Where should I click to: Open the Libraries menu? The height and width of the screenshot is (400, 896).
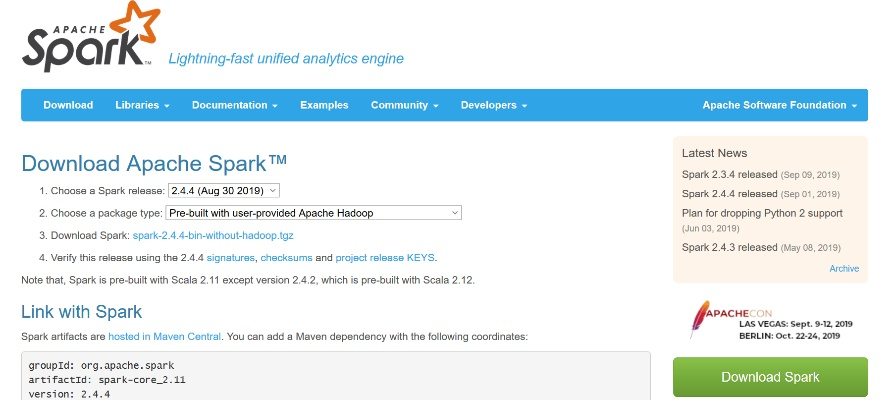[142, 105]
